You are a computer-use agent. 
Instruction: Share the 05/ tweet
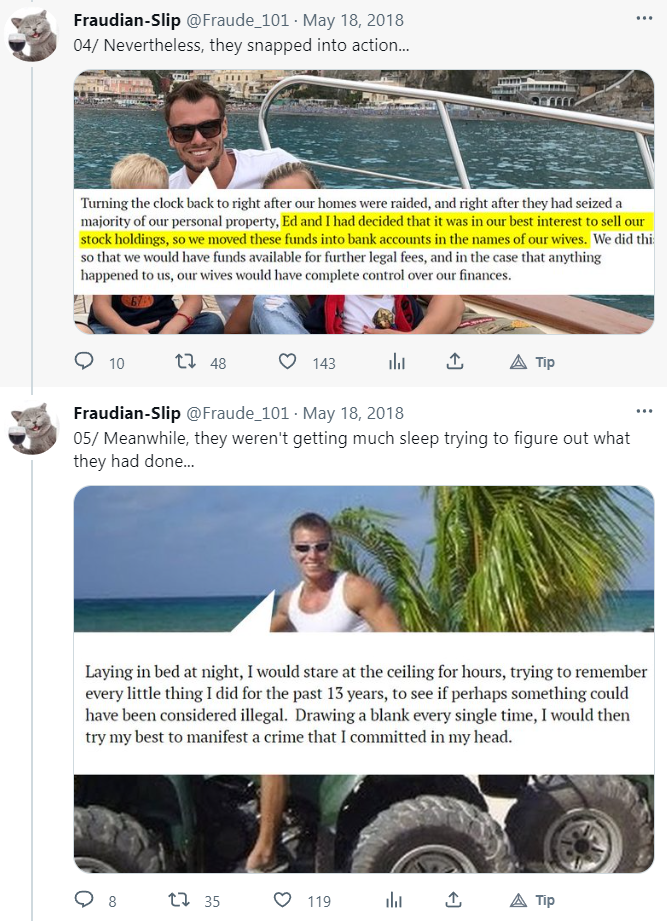pos(455,900)
